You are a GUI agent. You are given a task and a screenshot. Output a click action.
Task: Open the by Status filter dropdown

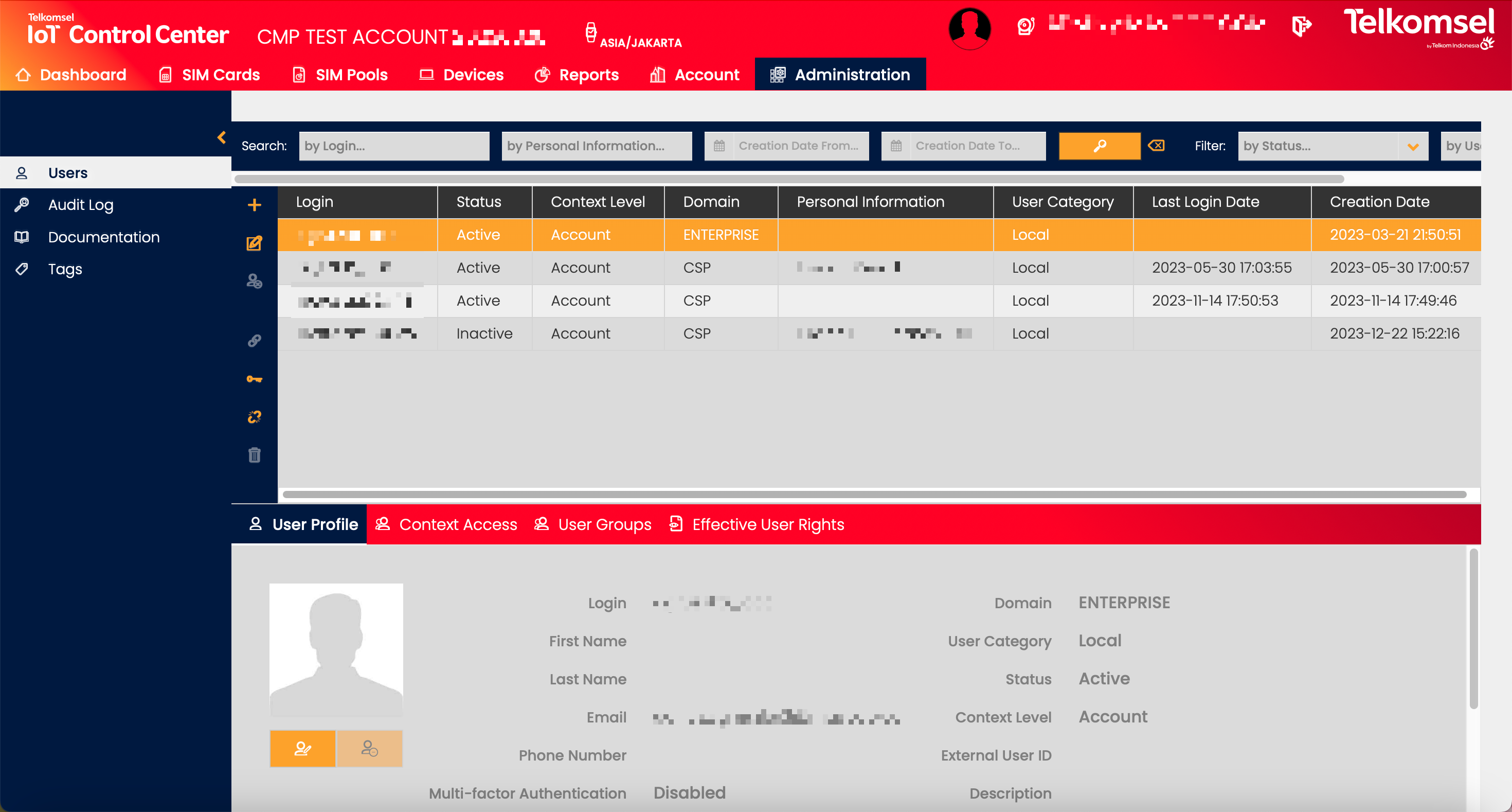pyautogui.click(x=1333, y=146)
